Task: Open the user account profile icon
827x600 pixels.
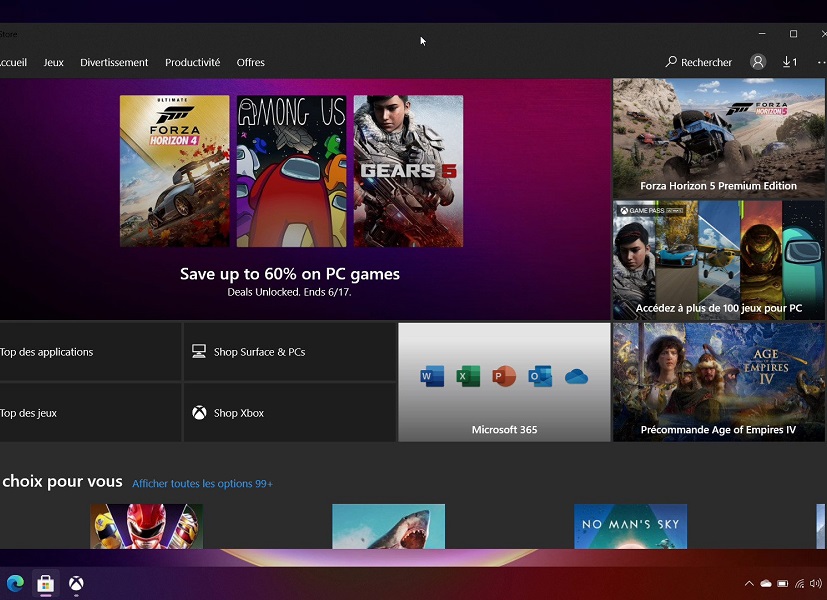Action: tap(758, 62)
